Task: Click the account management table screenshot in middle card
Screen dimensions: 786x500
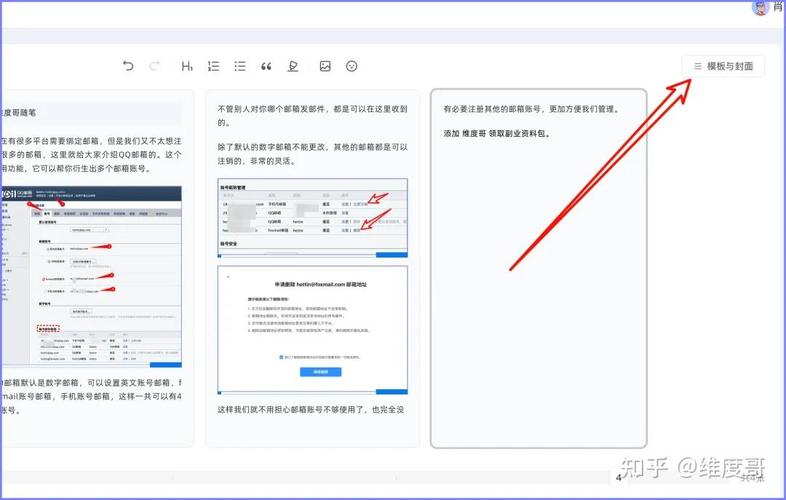Action: pyautogui.click(x=312, y=218)
